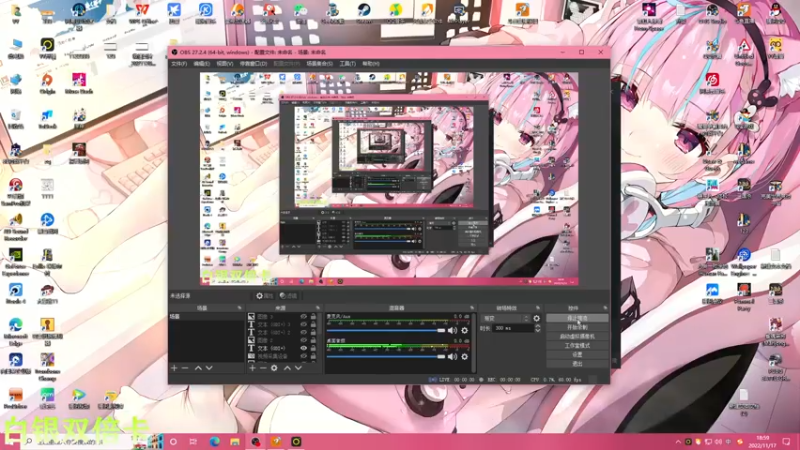Move scene down in scenes list
This screenshot has width=800, height=450.
tap(209, 368)
